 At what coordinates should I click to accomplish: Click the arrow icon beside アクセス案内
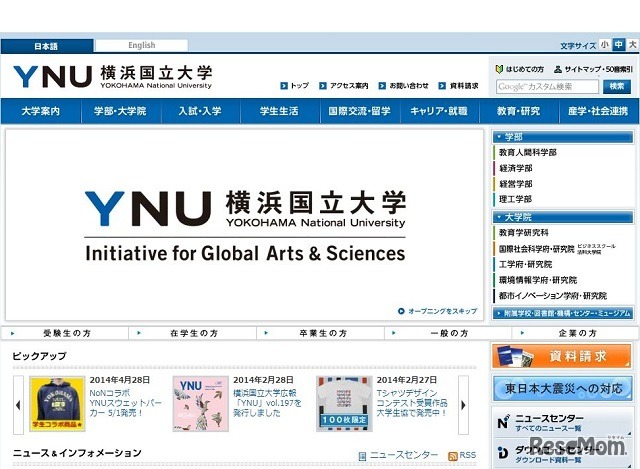(323, 86)
